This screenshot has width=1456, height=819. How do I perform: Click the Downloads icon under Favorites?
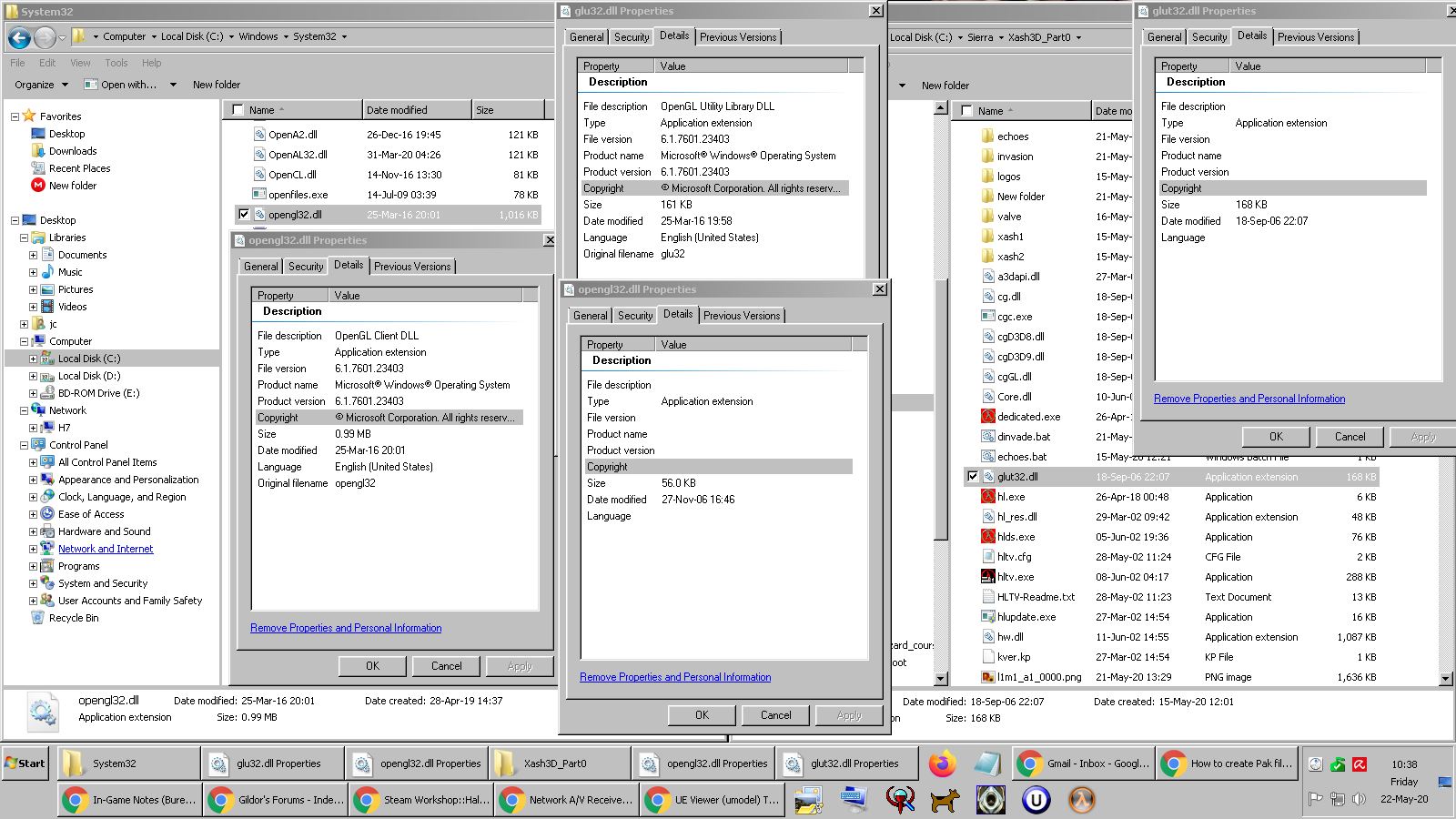(38, 151)
